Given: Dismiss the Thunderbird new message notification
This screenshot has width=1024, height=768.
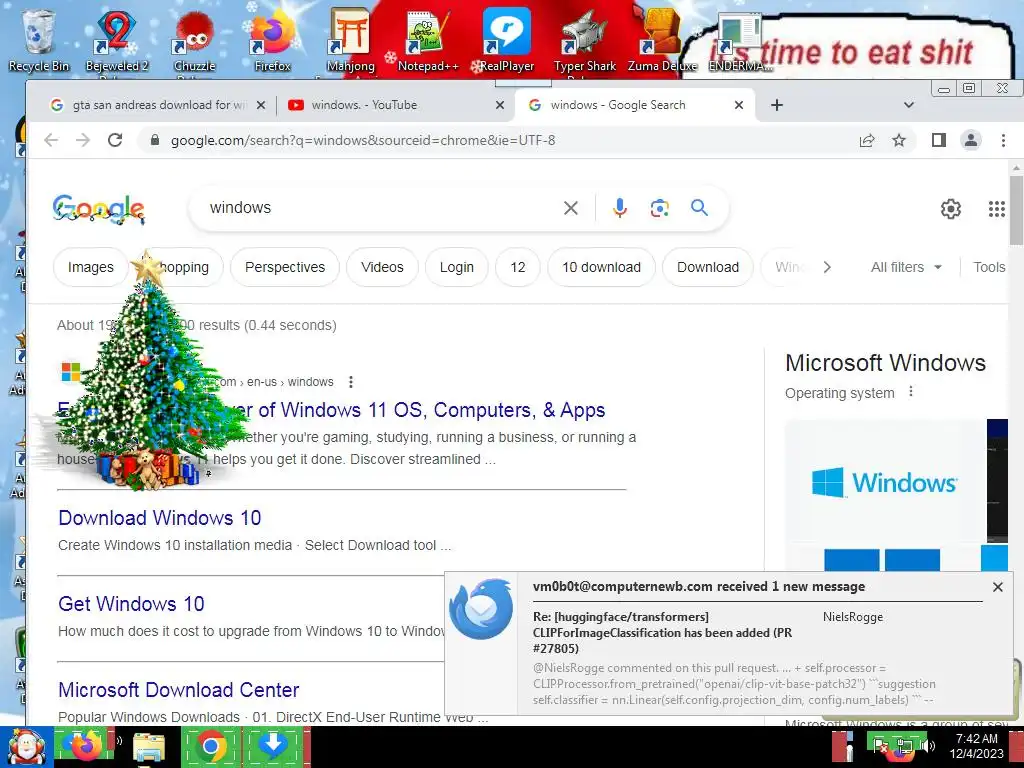Looking at the screenshot, I should (997, 587).
